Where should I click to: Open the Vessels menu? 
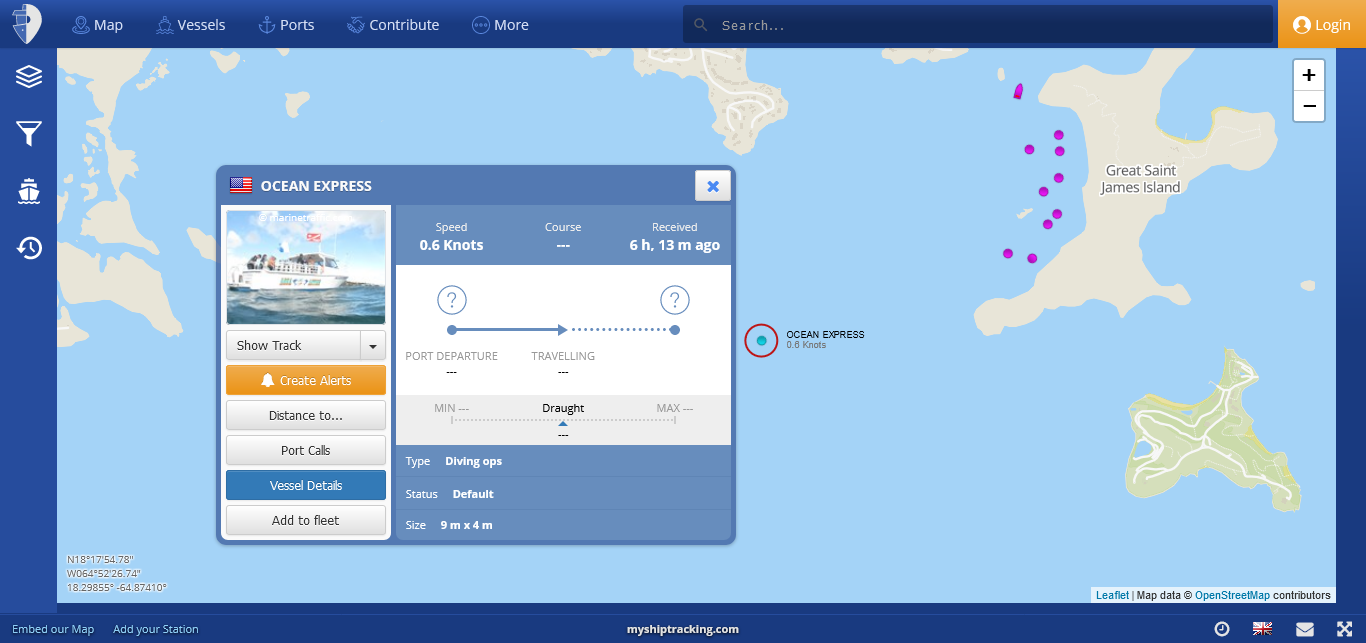pos(191,25)
